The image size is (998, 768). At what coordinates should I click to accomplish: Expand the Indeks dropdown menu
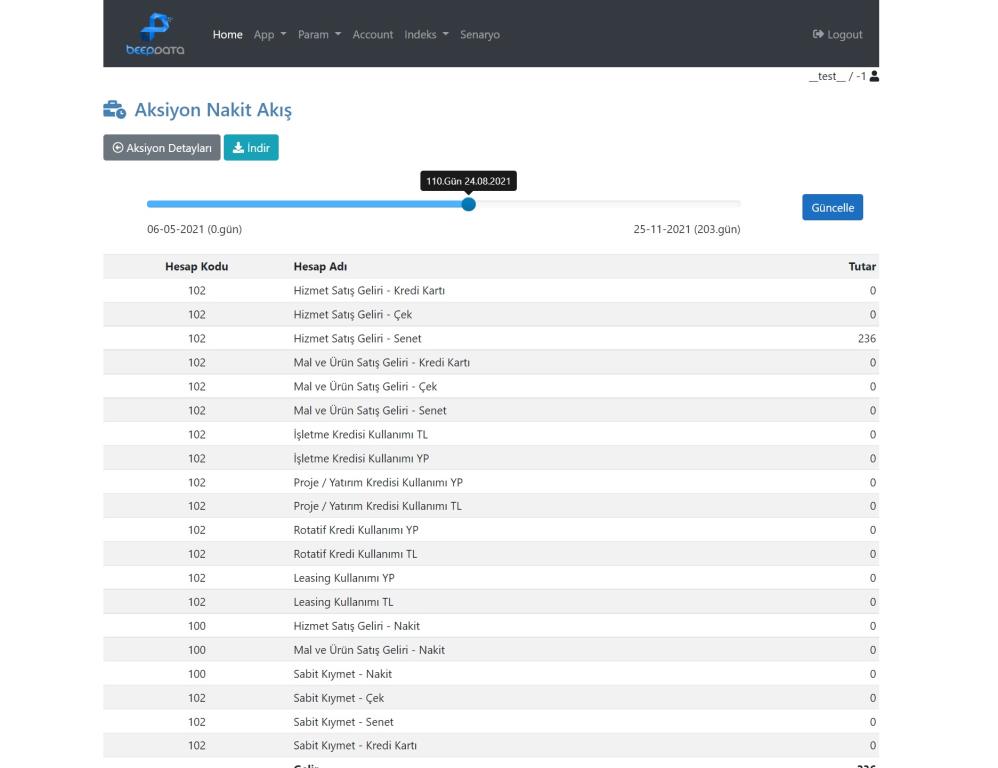(x=426, y=34)
